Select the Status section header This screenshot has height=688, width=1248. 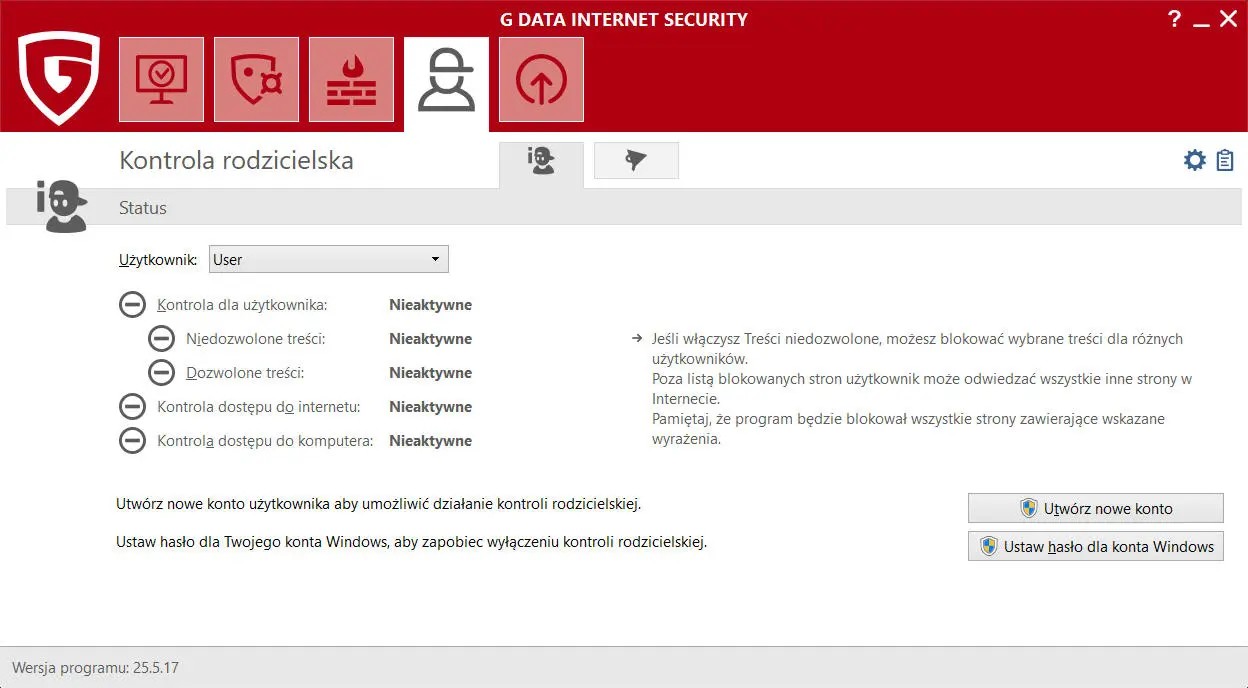142,208
